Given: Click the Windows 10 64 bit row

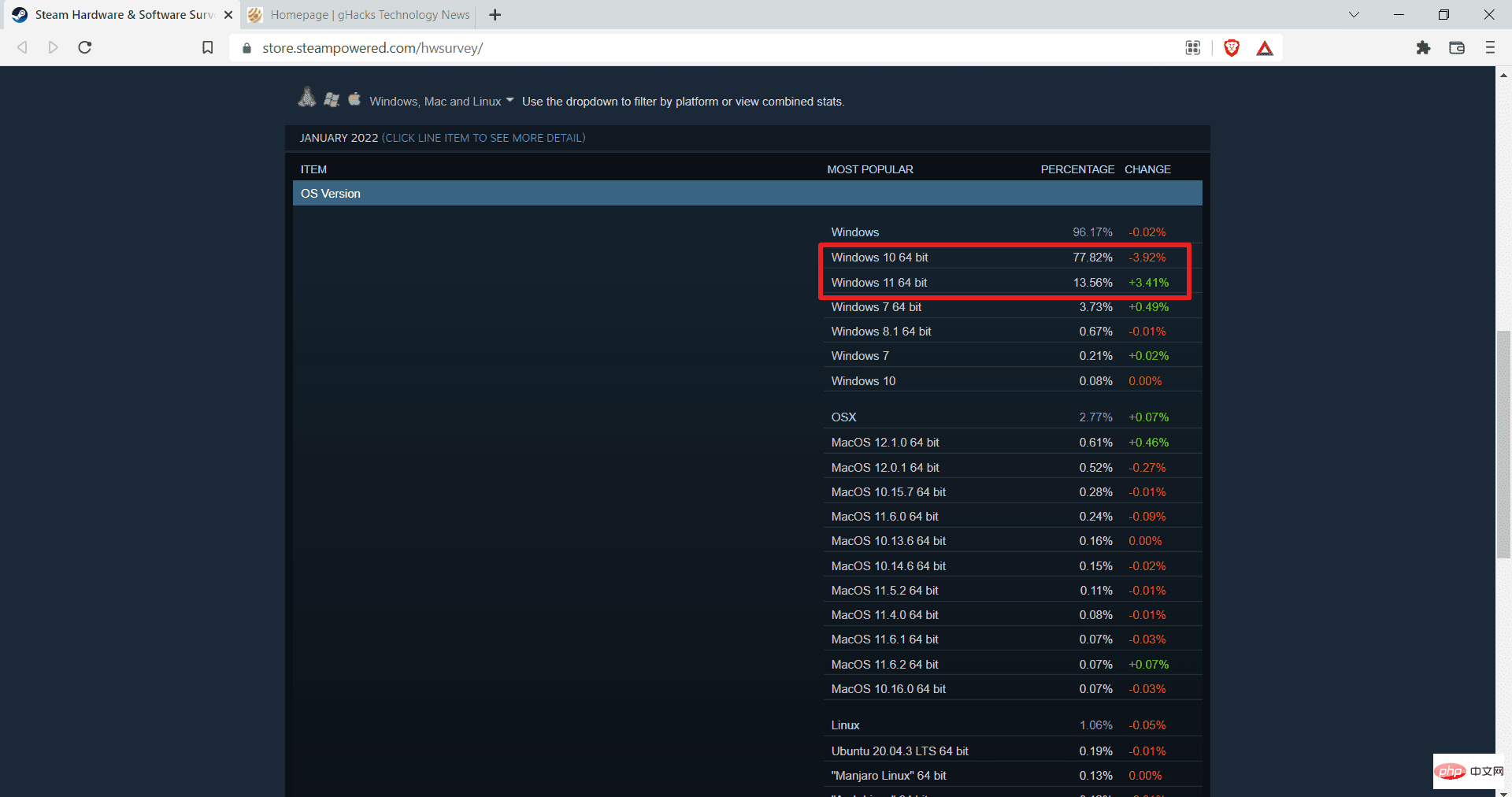Looking at the screenshot, I should [1012, 258].
